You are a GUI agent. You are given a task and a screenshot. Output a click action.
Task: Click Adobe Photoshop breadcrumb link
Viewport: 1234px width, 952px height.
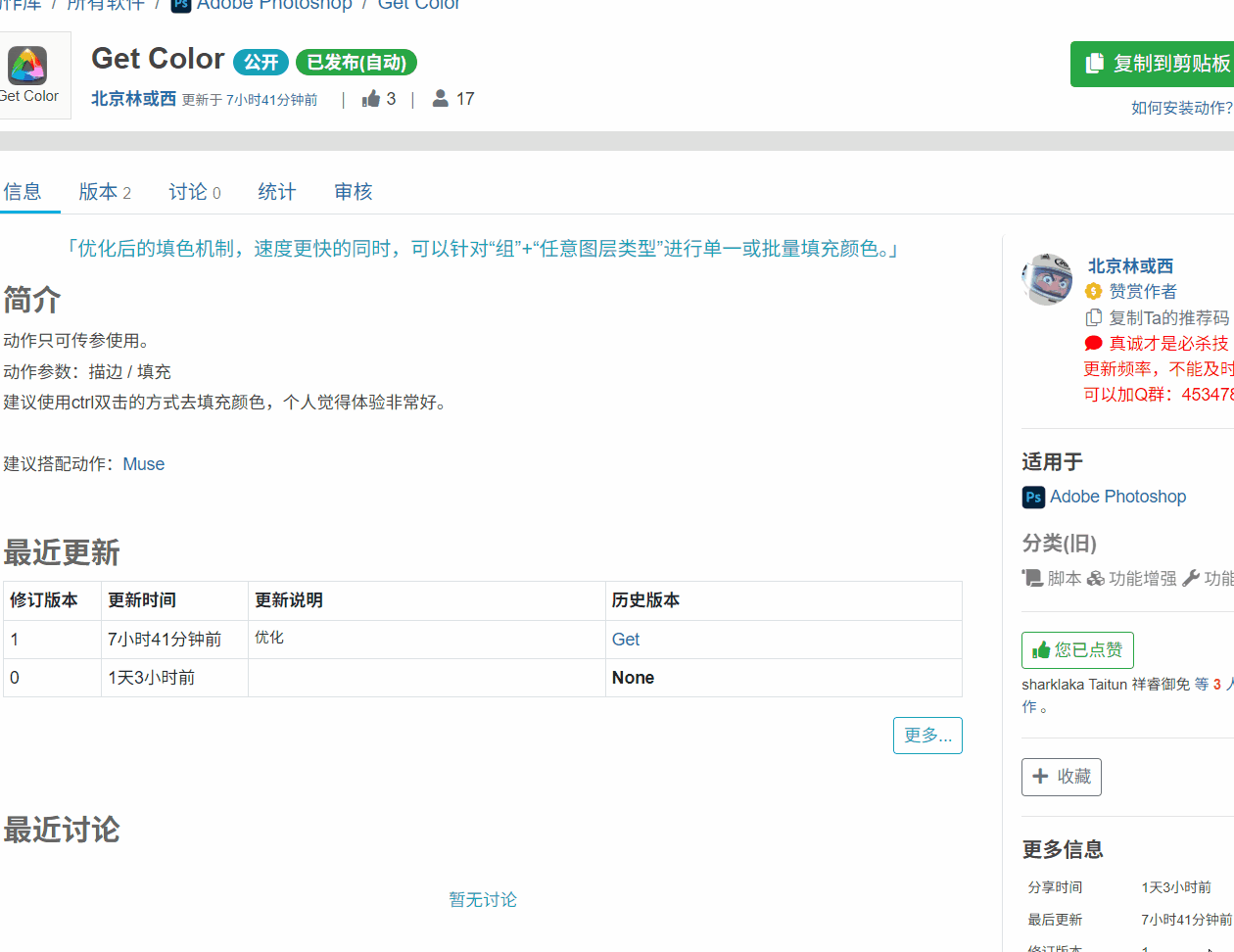pyautogui.click(x=274, y=4)
